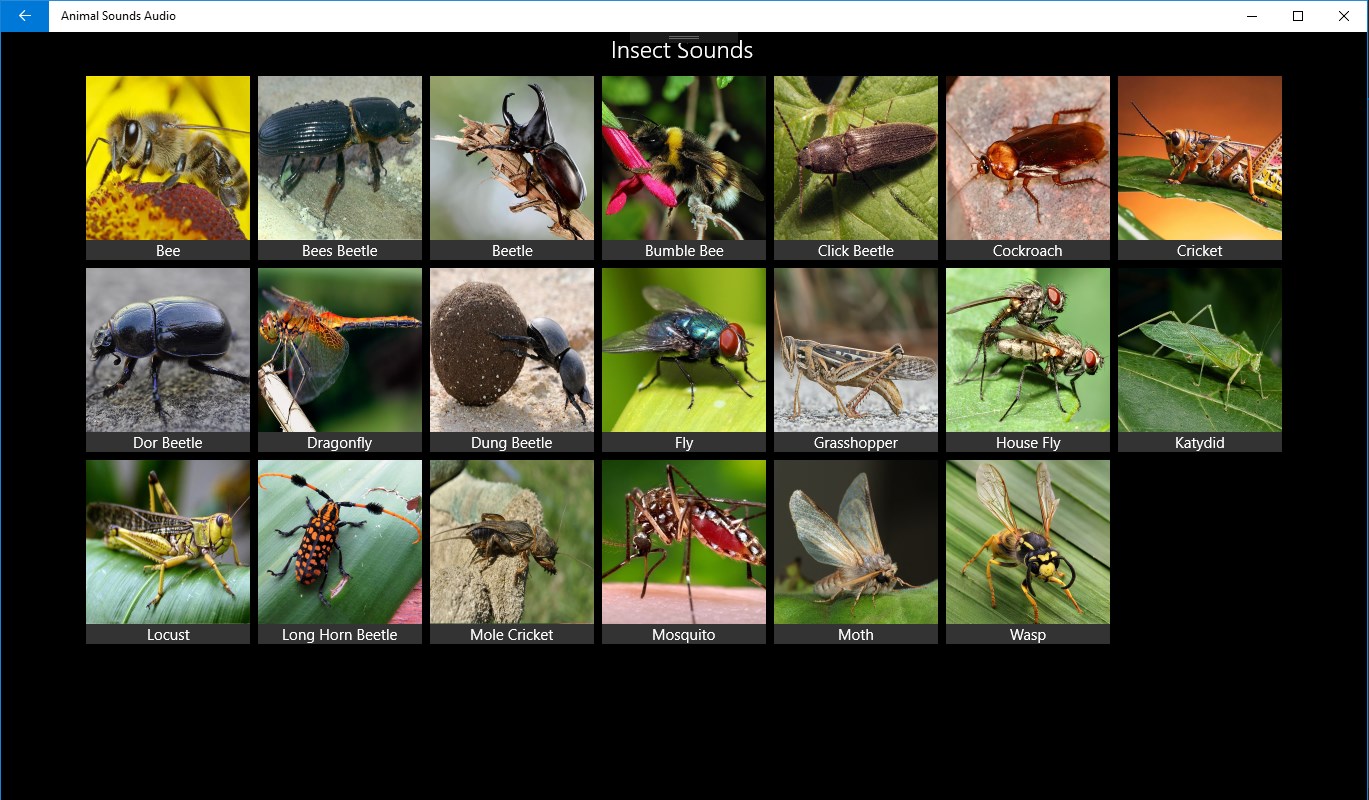Open the Dragonfly image tile
Viewport: 1369px width, 800px height.
[x=340, y=360]
